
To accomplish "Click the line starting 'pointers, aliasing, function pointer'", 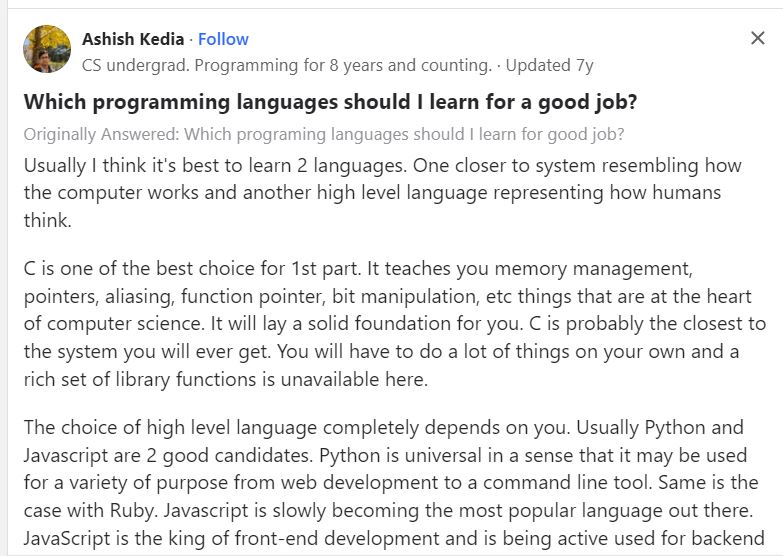I will tap(388, 296).
